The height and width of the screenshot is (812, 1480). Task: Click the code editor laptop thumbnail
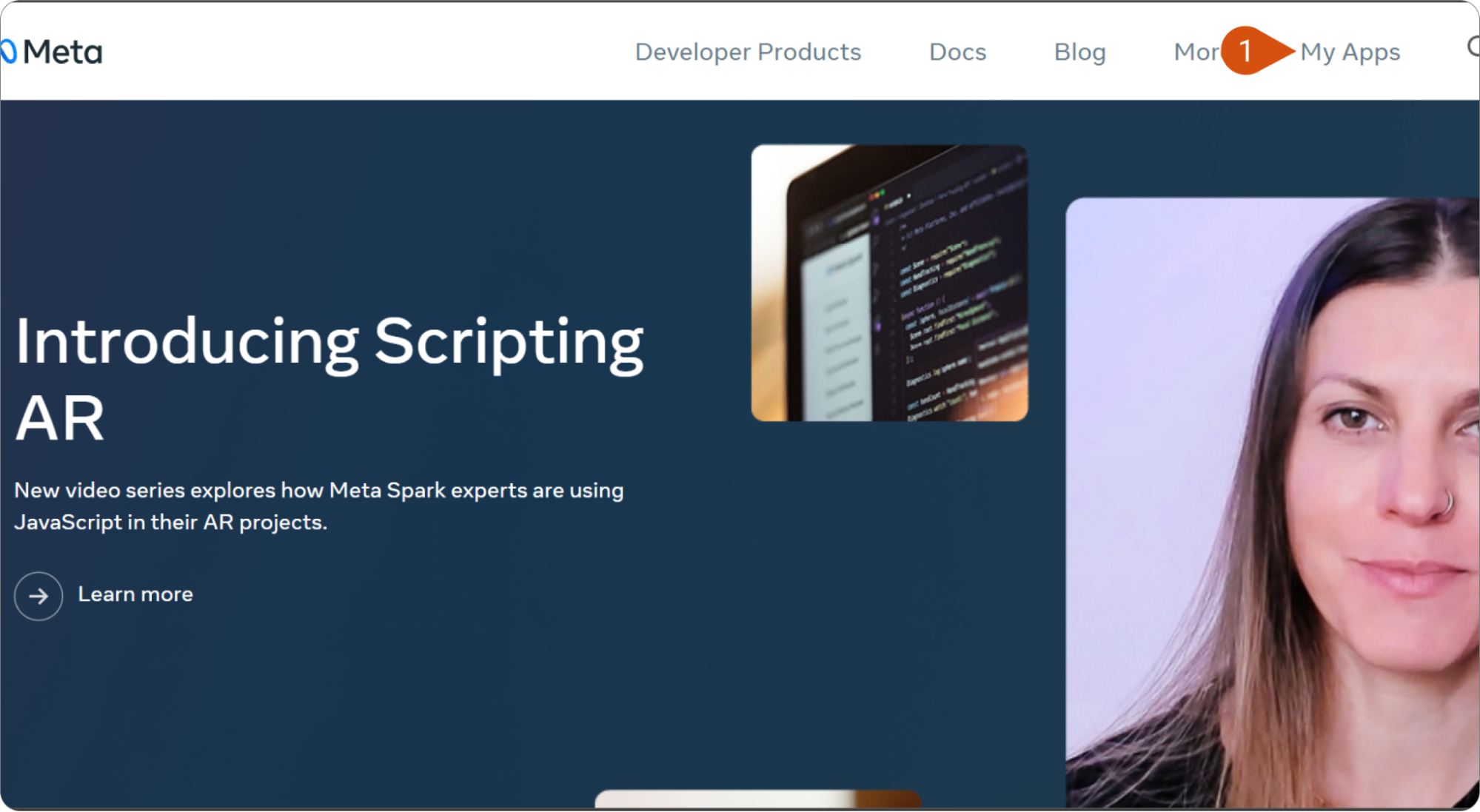(889, 283)
